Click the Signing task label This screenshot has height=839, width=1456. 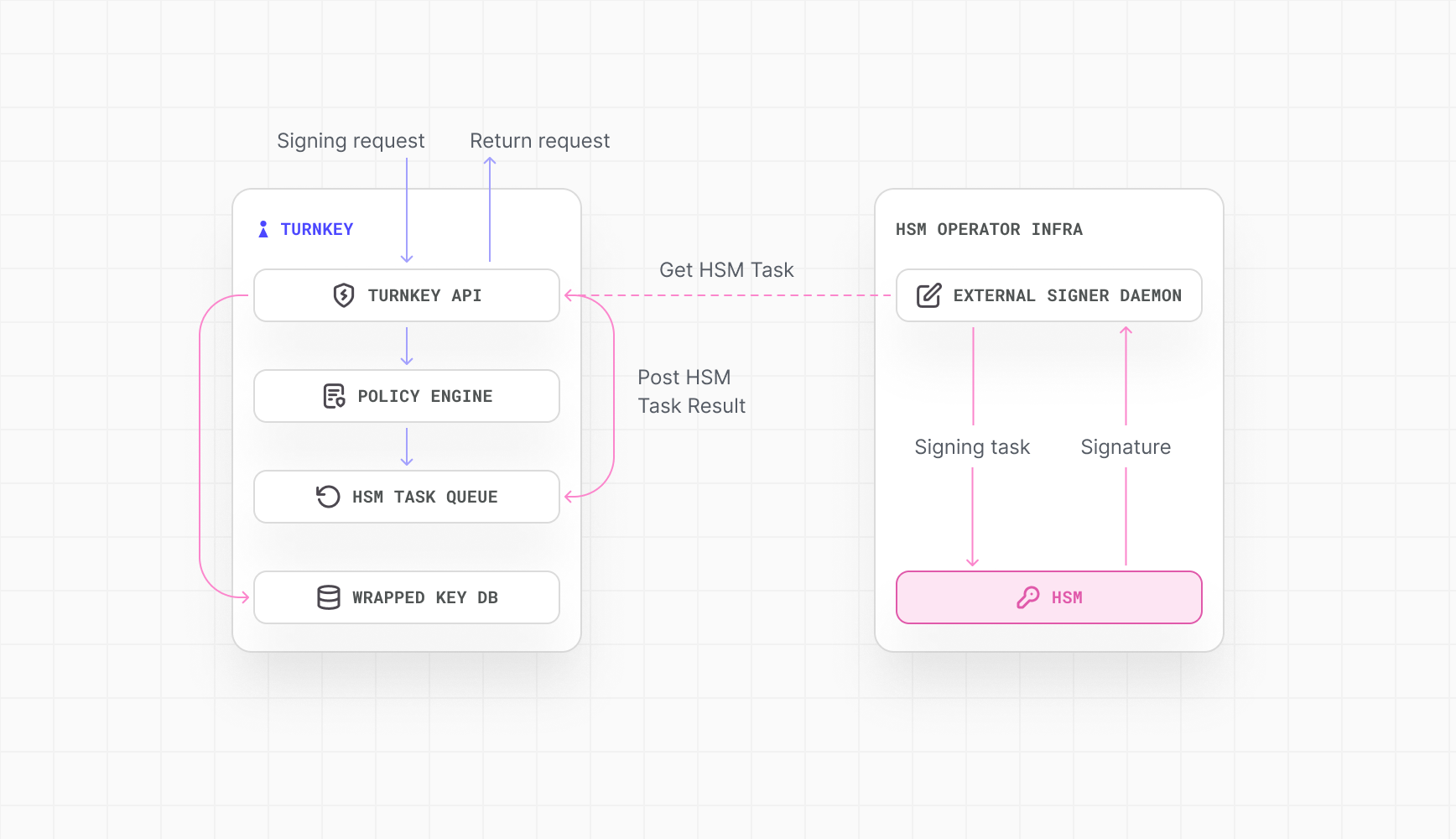coord(972,447)
